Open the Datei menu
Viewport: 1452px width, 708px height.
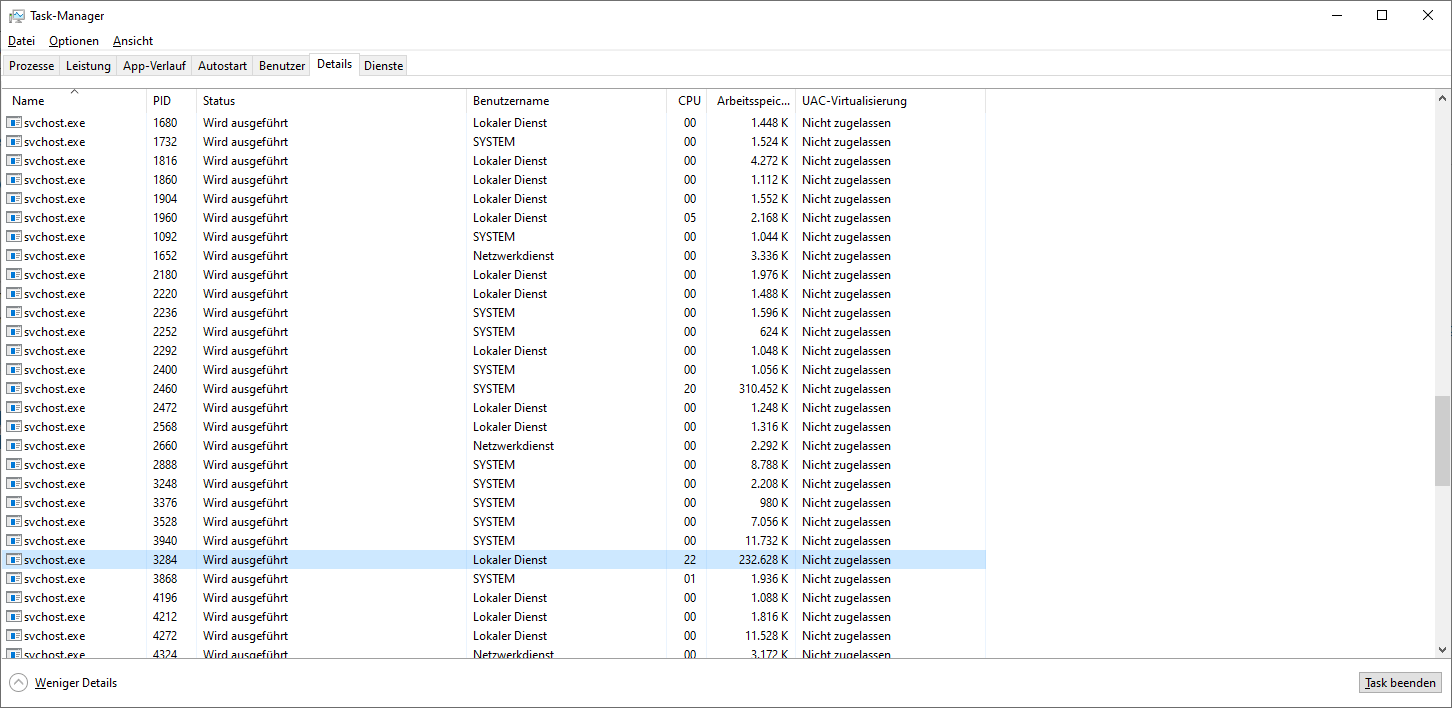tap(21, 41)
